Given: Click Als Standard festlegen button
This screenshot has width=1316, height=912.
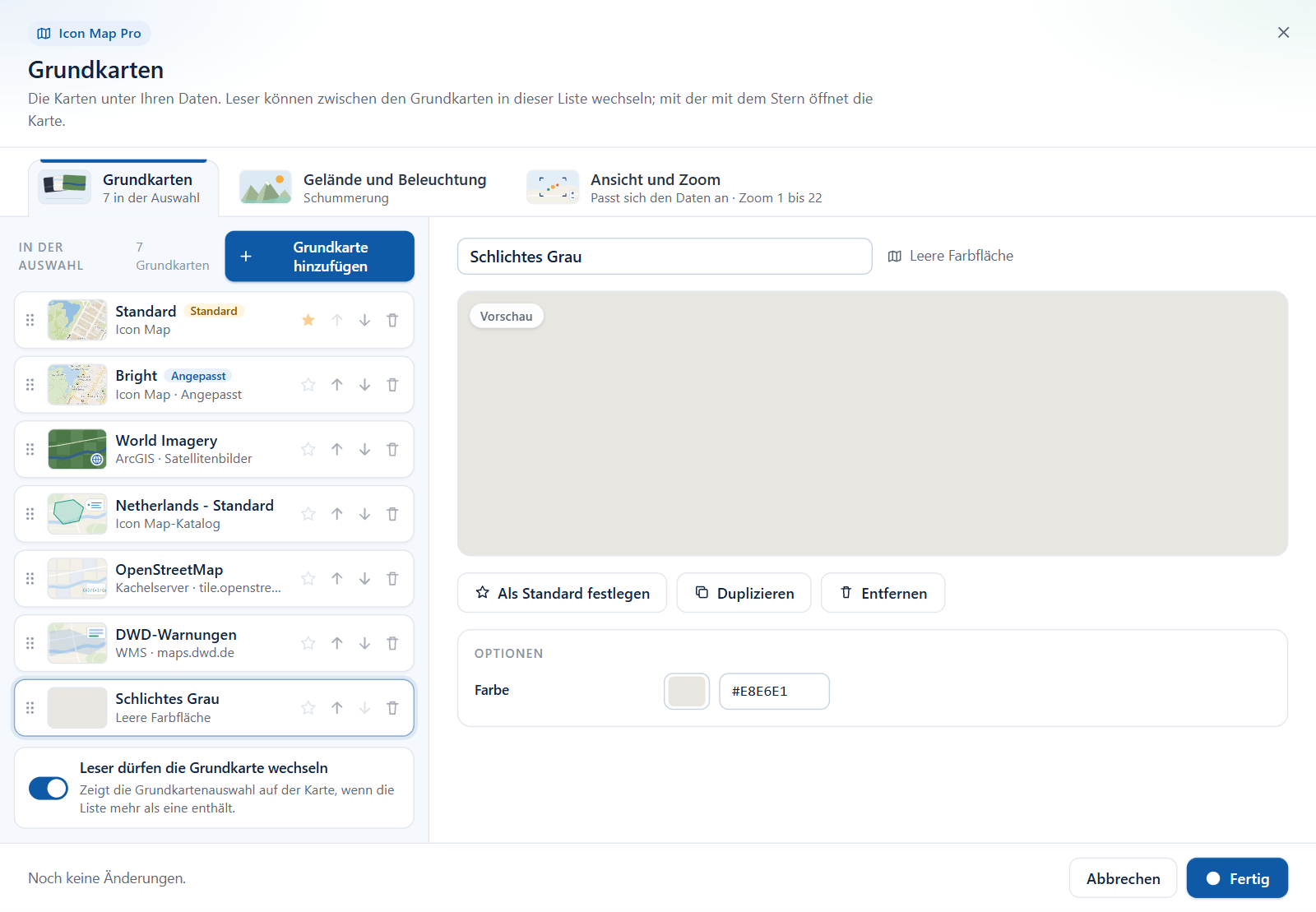Looking at the screenshot, I should coord(563,593).
